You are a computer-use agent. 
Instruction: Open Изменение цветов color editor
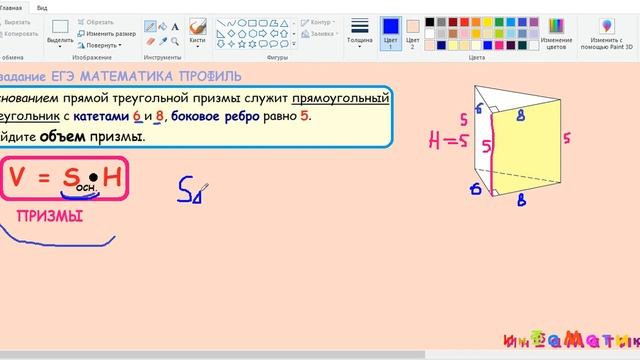(556, 34)
